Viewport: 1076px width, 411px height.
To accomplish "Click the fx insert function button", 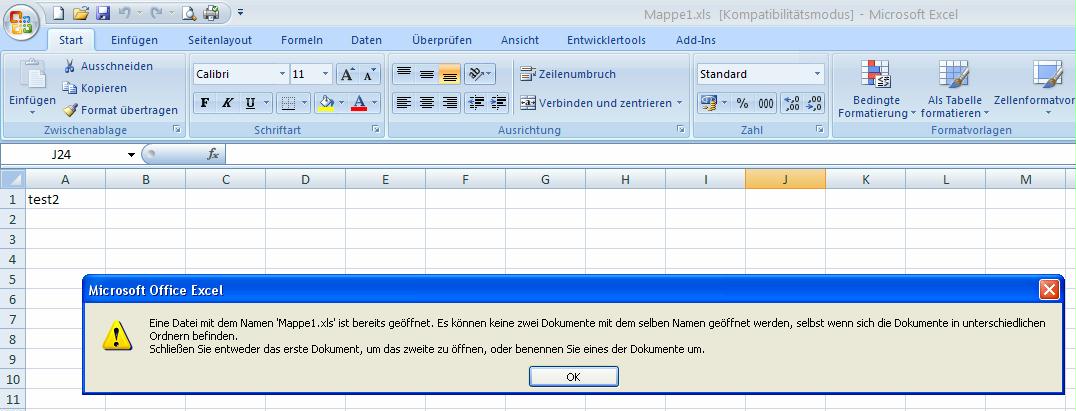I will coord(213,155).
